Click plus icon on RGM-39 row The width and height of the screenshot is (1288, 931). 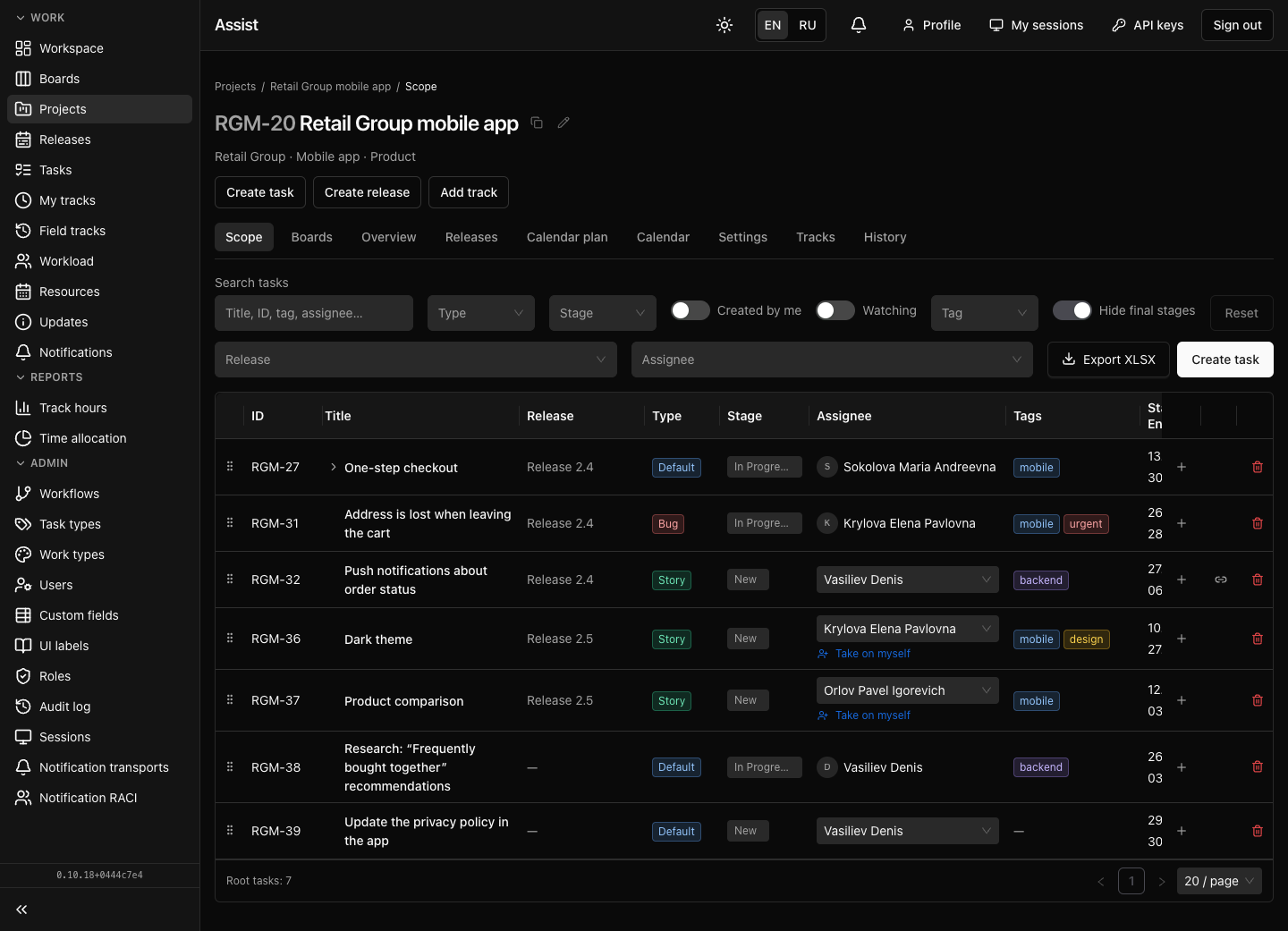pyautogui.click(x=1182, y=831)
